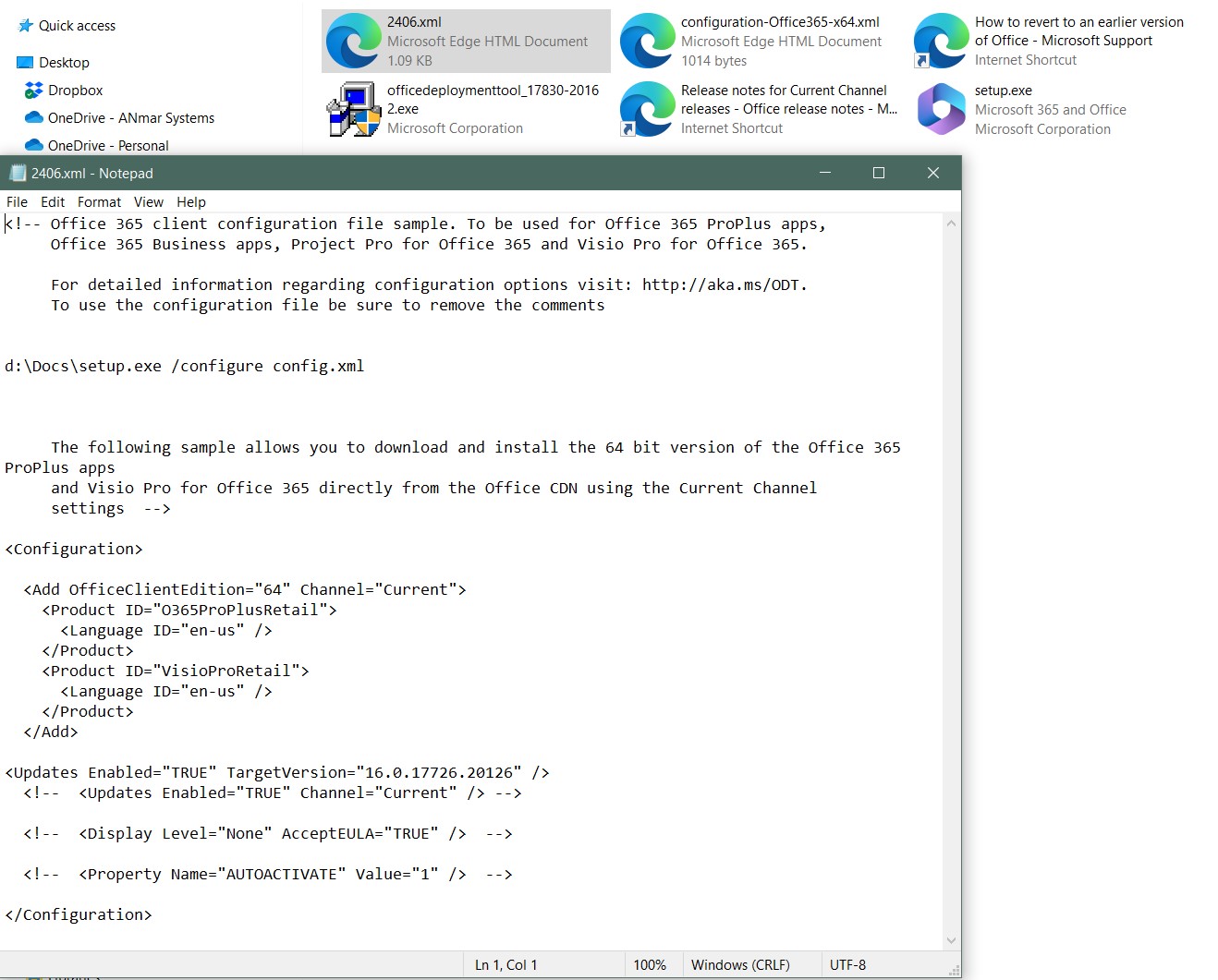Open the Format menu
This screenshot has height=980, width=1218.
click(x=99, y=202)
